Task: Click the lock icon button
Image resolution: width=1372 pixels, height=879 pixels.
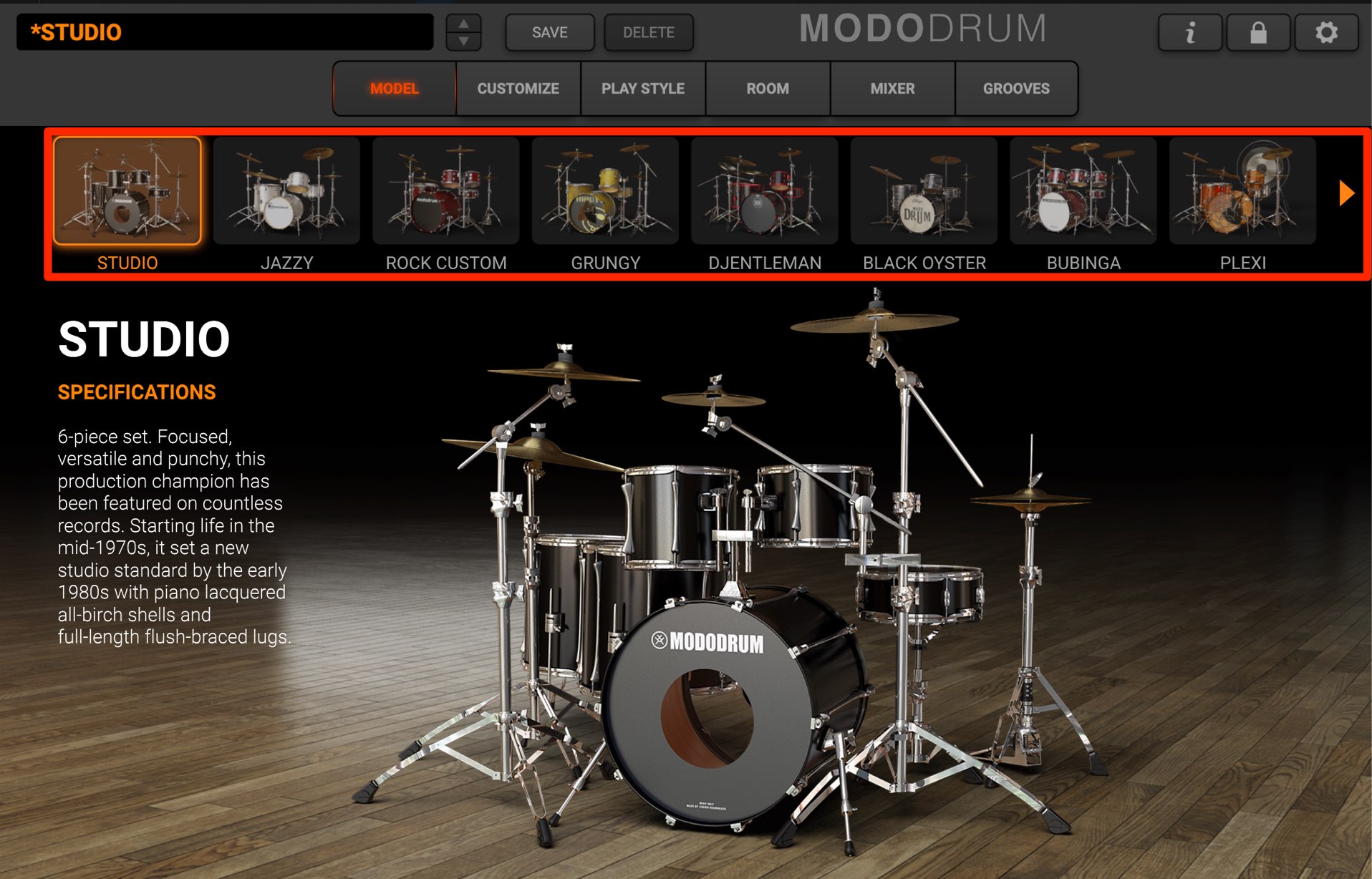Action: point(1258,32)
